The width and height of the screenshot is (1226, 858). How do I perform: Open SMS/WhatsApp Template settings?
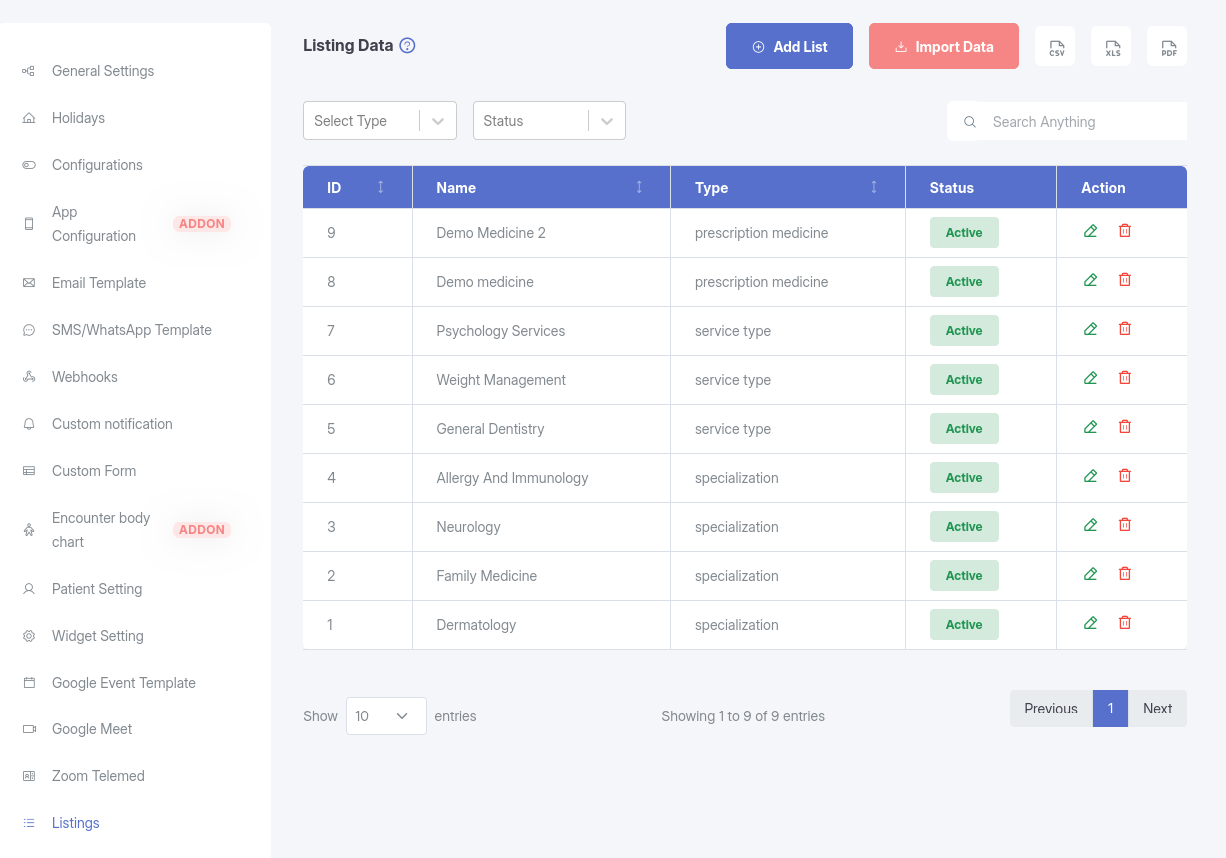(132, 330)
